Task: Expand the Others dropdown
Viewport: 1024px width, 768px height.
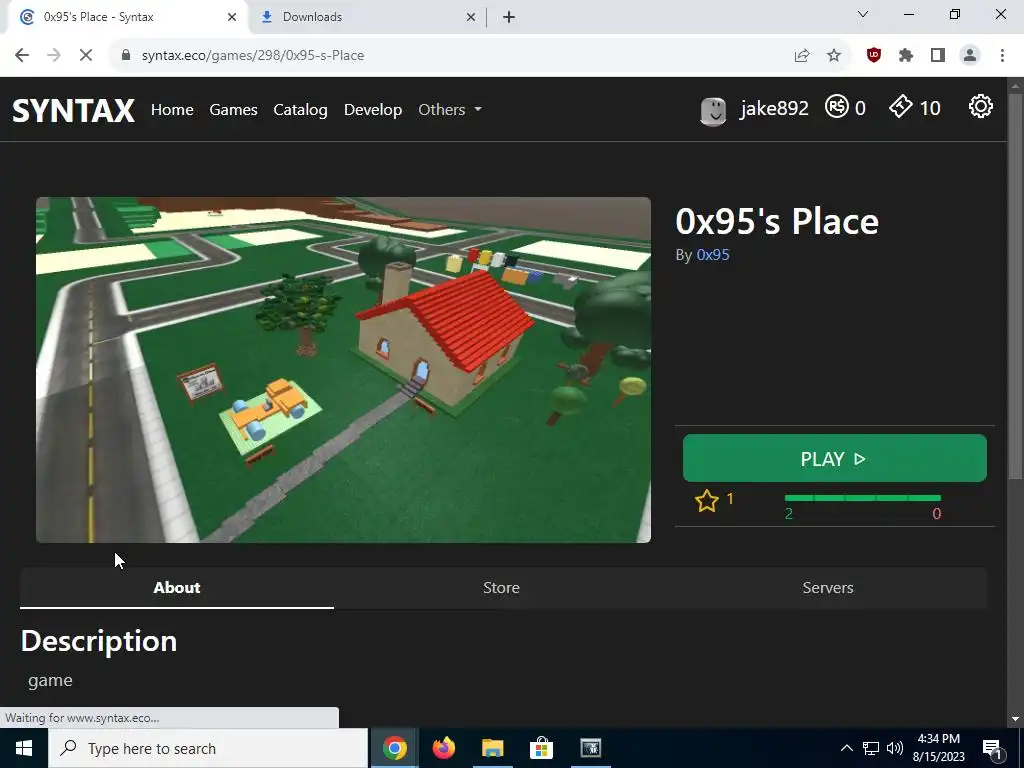Action: pos(450,110)
